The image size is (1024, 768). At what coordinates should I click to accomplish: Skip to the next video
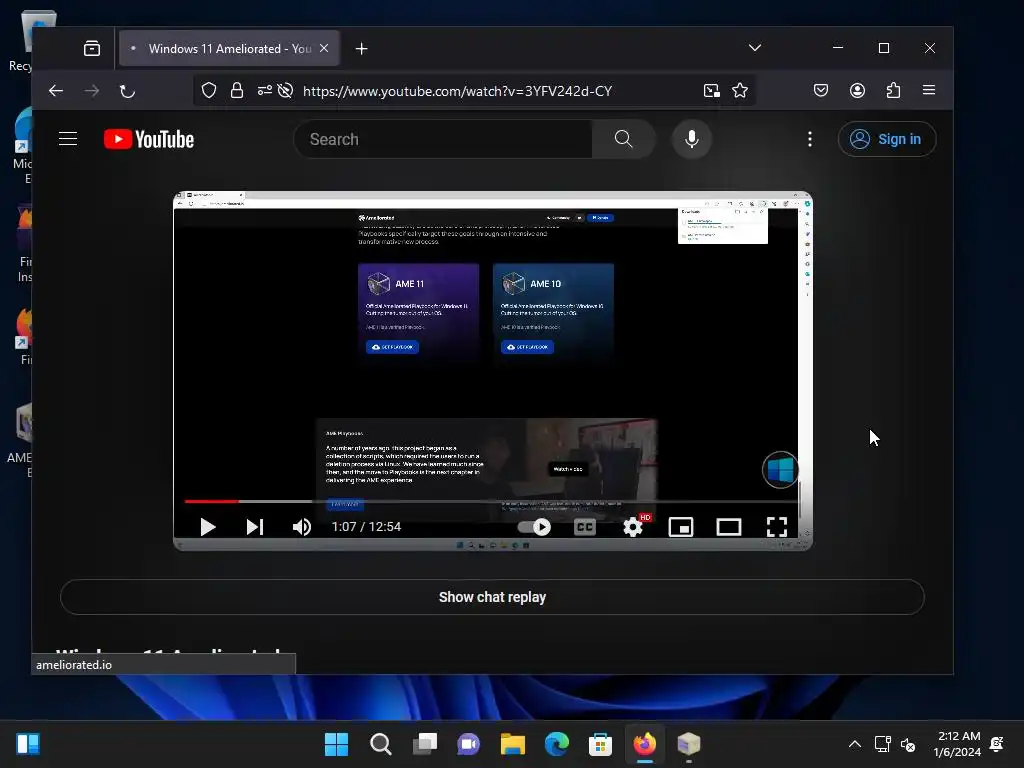click(255, 527)
